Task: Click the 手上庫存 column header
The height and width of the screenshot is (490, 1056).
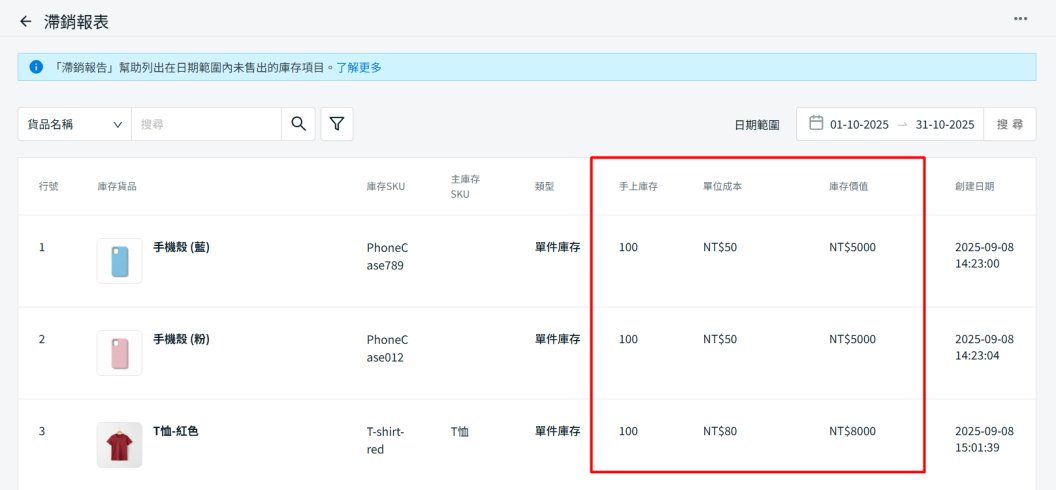Action: click(638, 187)
